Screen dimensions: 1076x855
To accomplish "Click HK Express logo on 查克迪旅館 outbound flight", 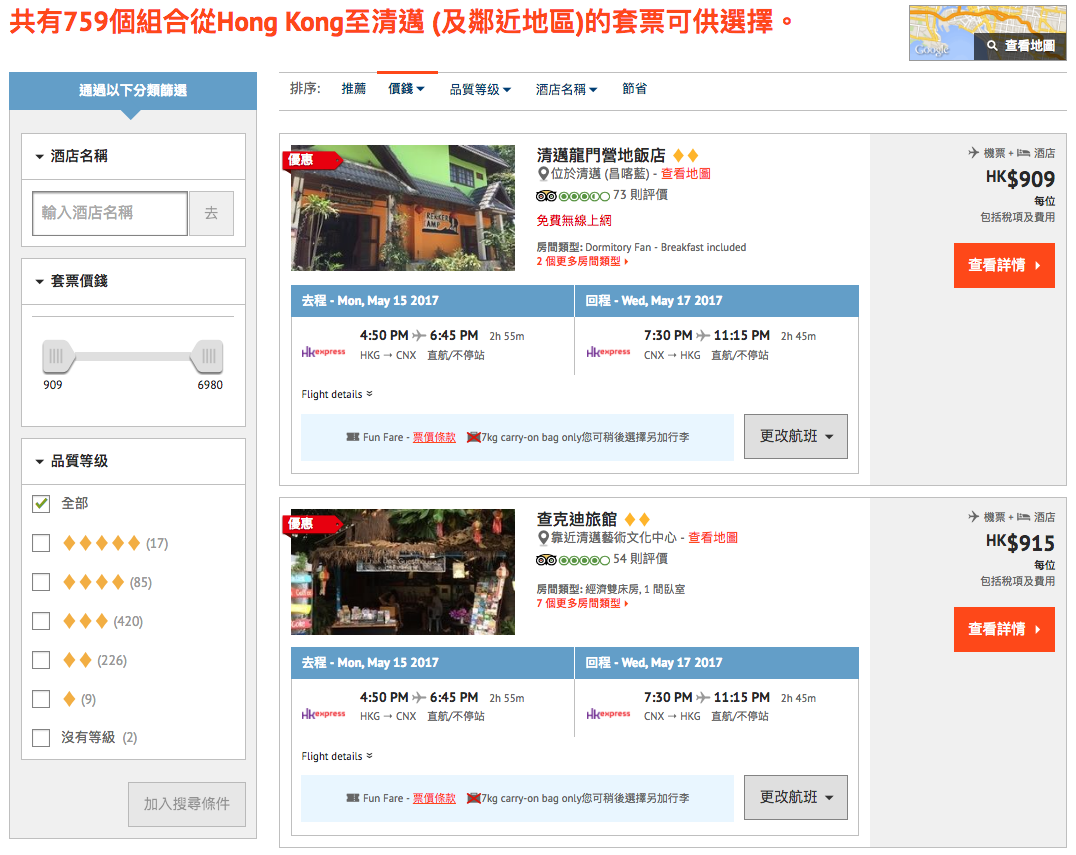I will tap(323, 714).
